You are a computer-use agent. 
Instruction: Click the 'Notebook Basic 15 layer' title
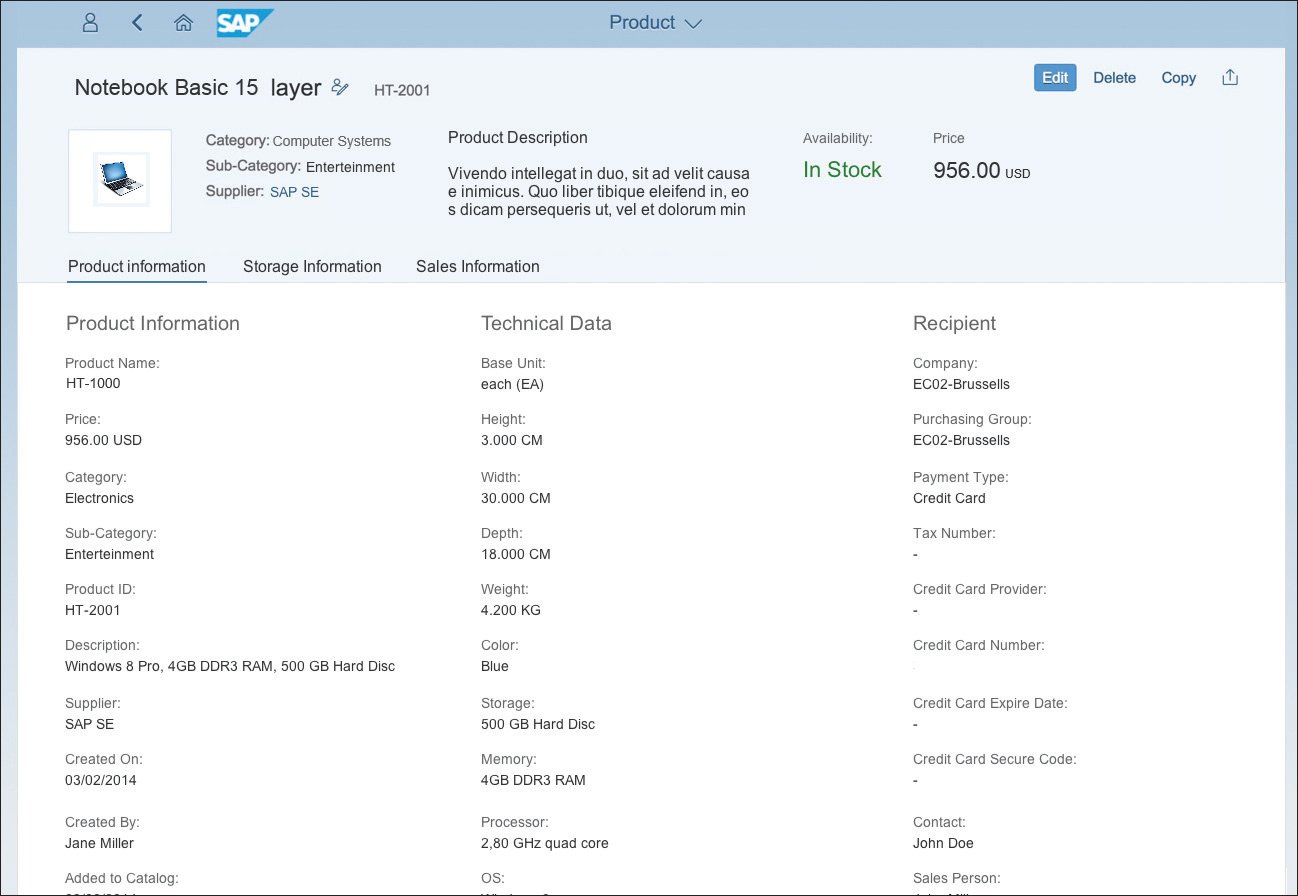click(x=198, y=87)
